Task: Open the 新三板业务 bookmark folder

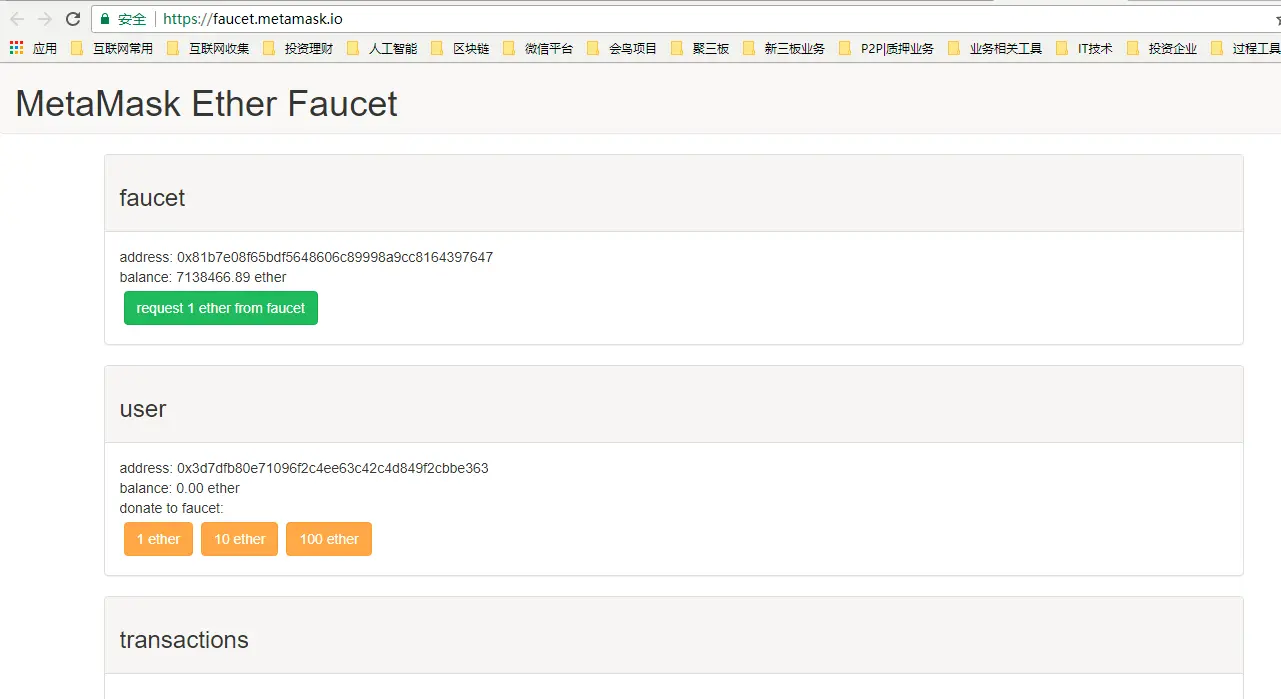Action: (784, 48)
